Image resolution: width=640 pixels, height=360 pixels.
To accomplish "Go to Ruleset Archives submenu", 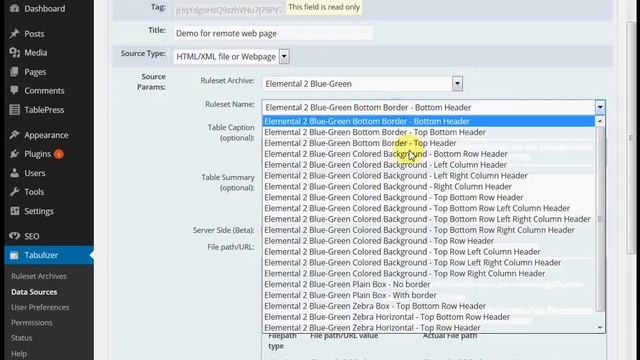I will coord(39,276).
